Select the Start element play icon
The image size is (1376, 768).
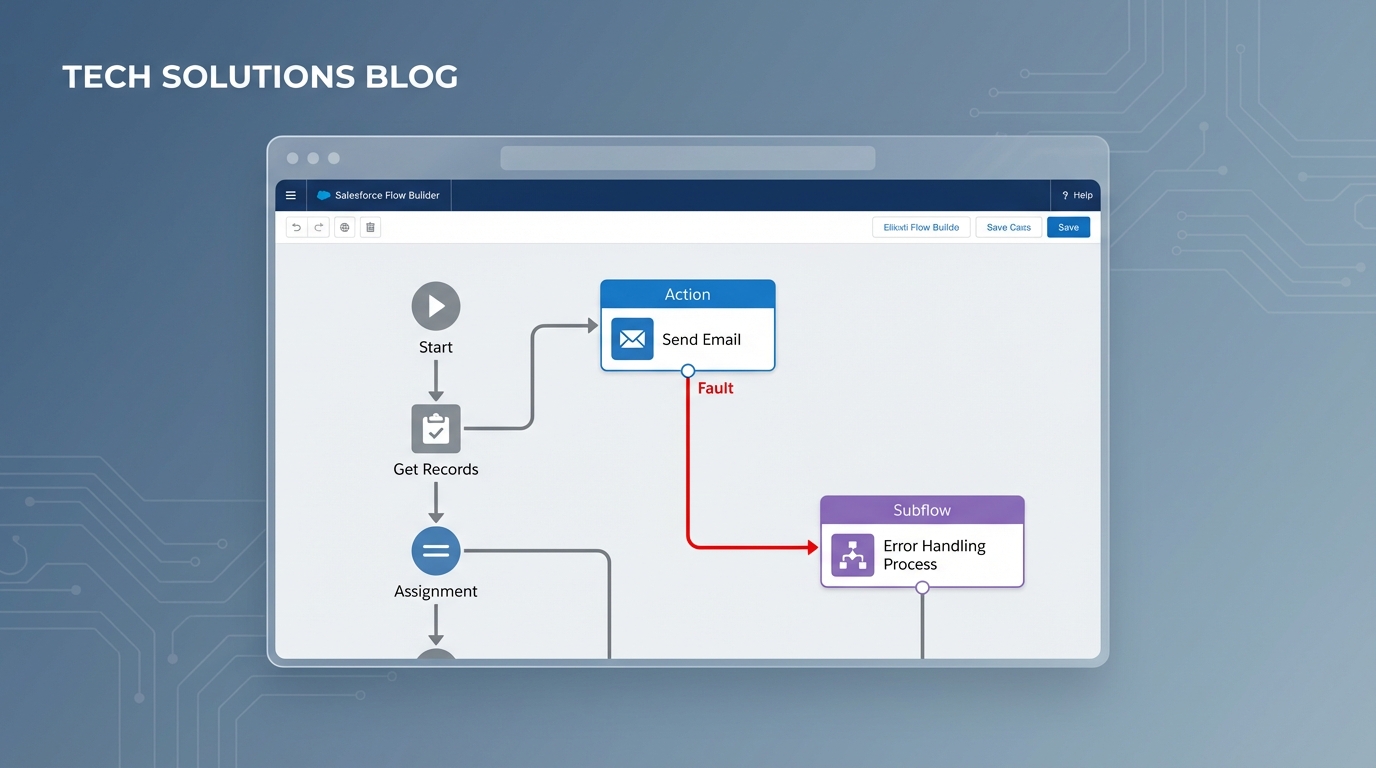pos(435,305)
